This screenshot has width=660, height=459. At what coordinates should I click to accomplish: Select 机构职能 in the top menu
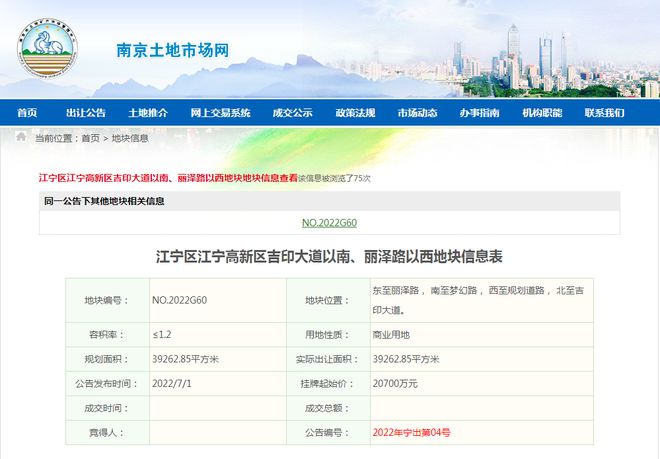tap(542, 113)
